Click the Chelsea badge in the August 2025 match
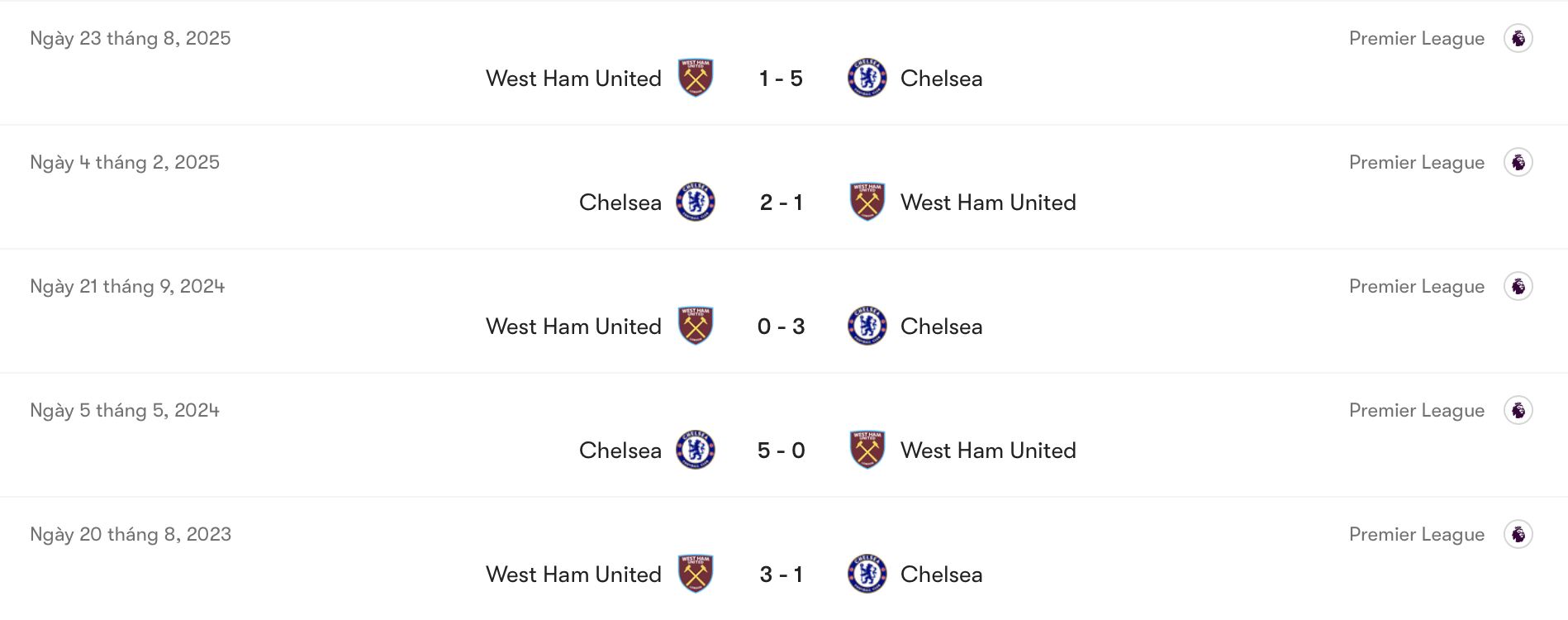 click(867, 78)
